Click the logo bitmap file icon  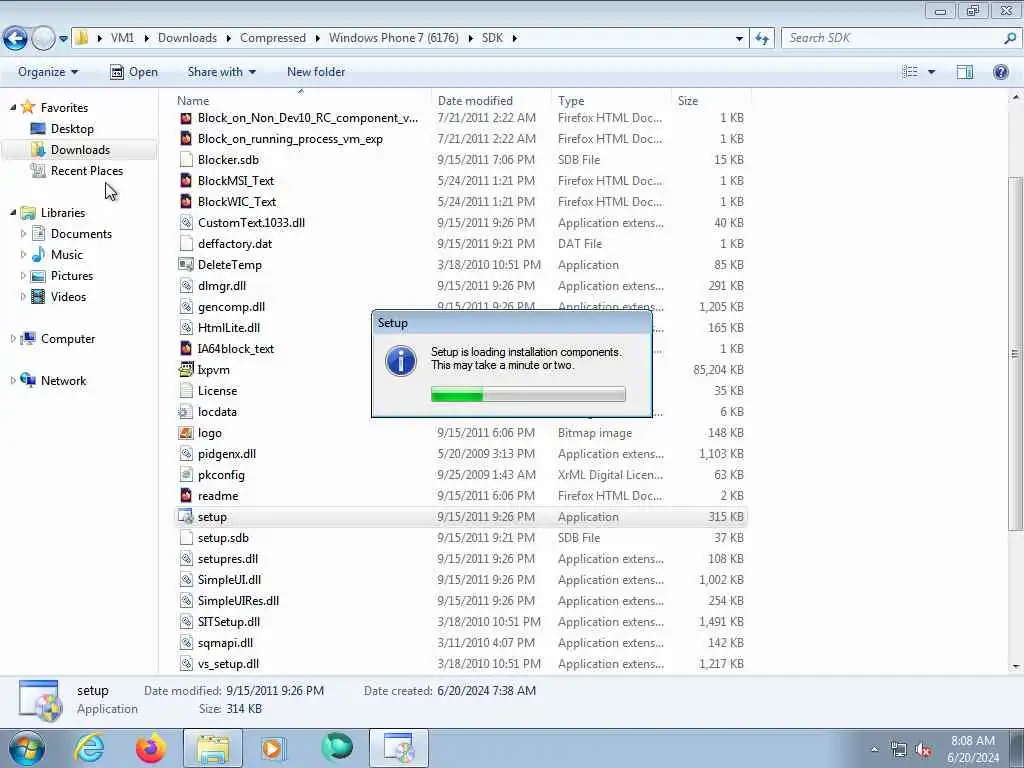coord(186,432)
